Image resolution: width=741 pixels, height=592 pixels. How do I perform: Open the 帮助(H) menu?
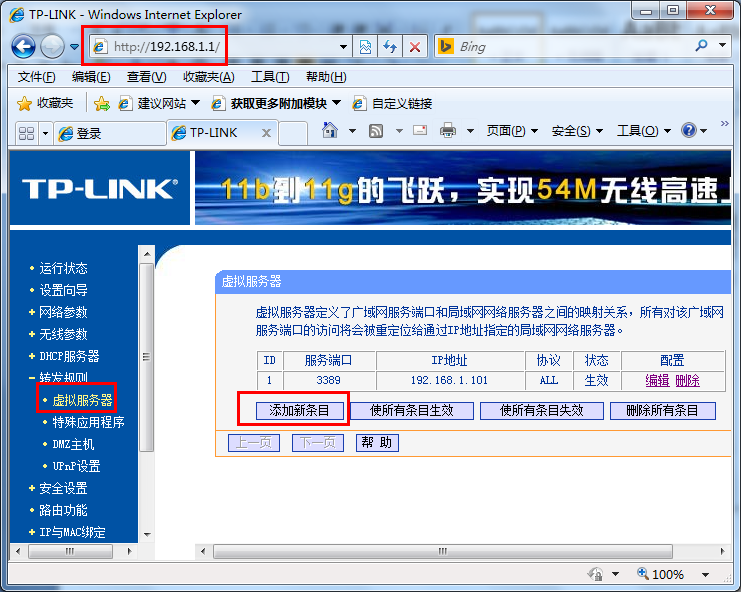[326, 77]
